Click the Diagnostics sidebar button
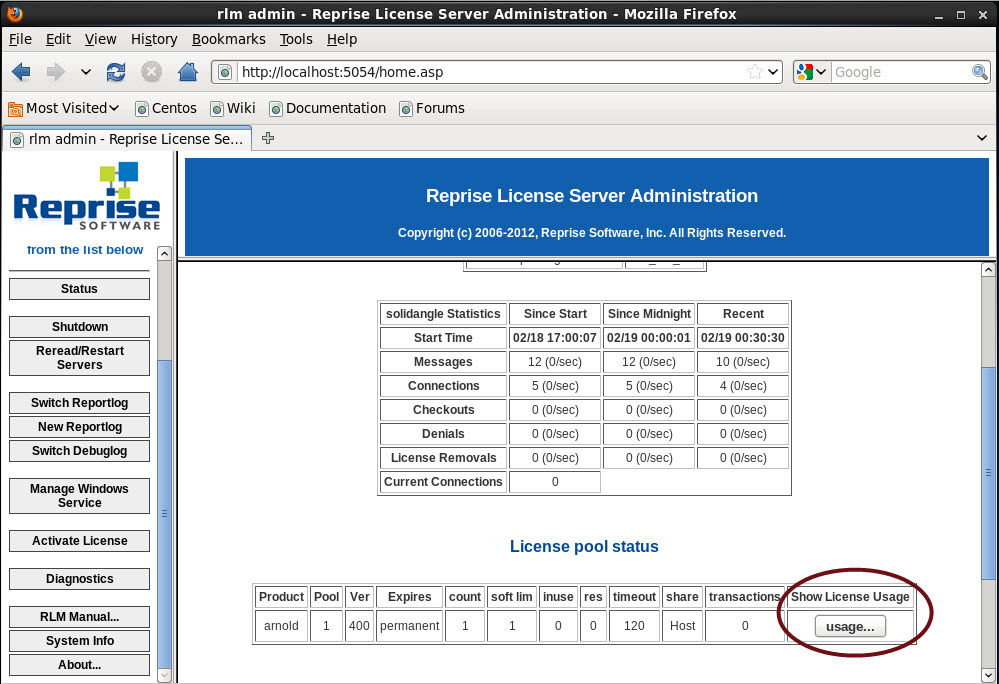 (79, 579)
